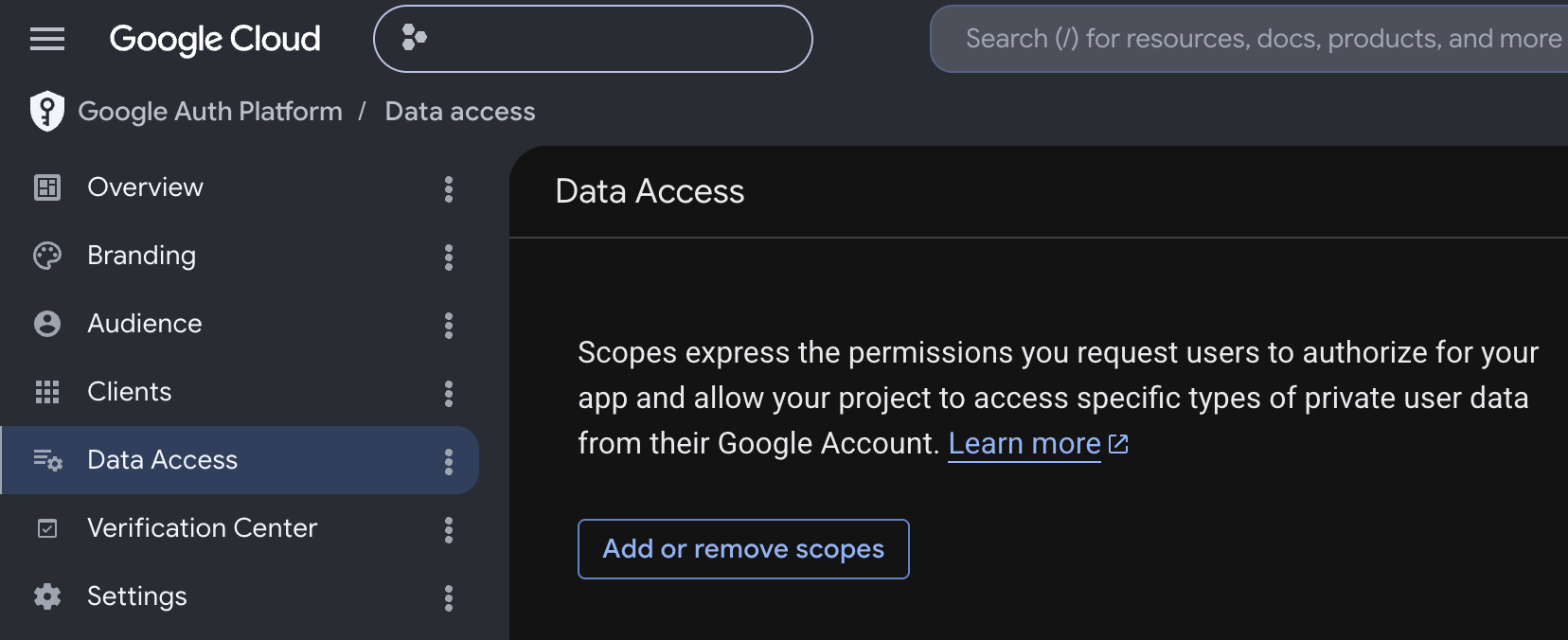The image size is (1568, 640).
Task: Click the Clients grid icon
Action: 47,392
